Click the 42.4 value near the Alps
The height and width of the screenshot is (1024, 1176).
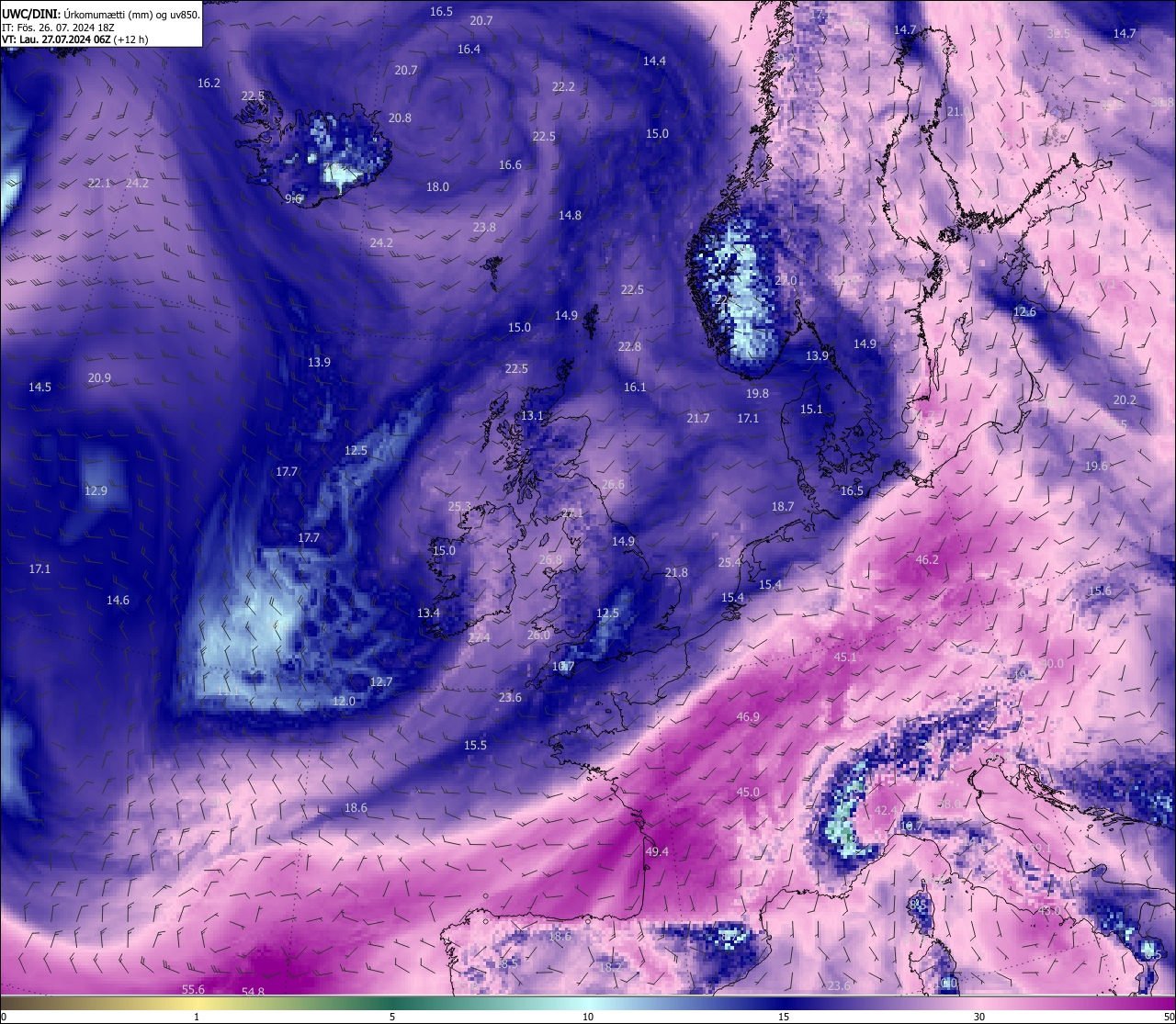(x=886, y=811)
